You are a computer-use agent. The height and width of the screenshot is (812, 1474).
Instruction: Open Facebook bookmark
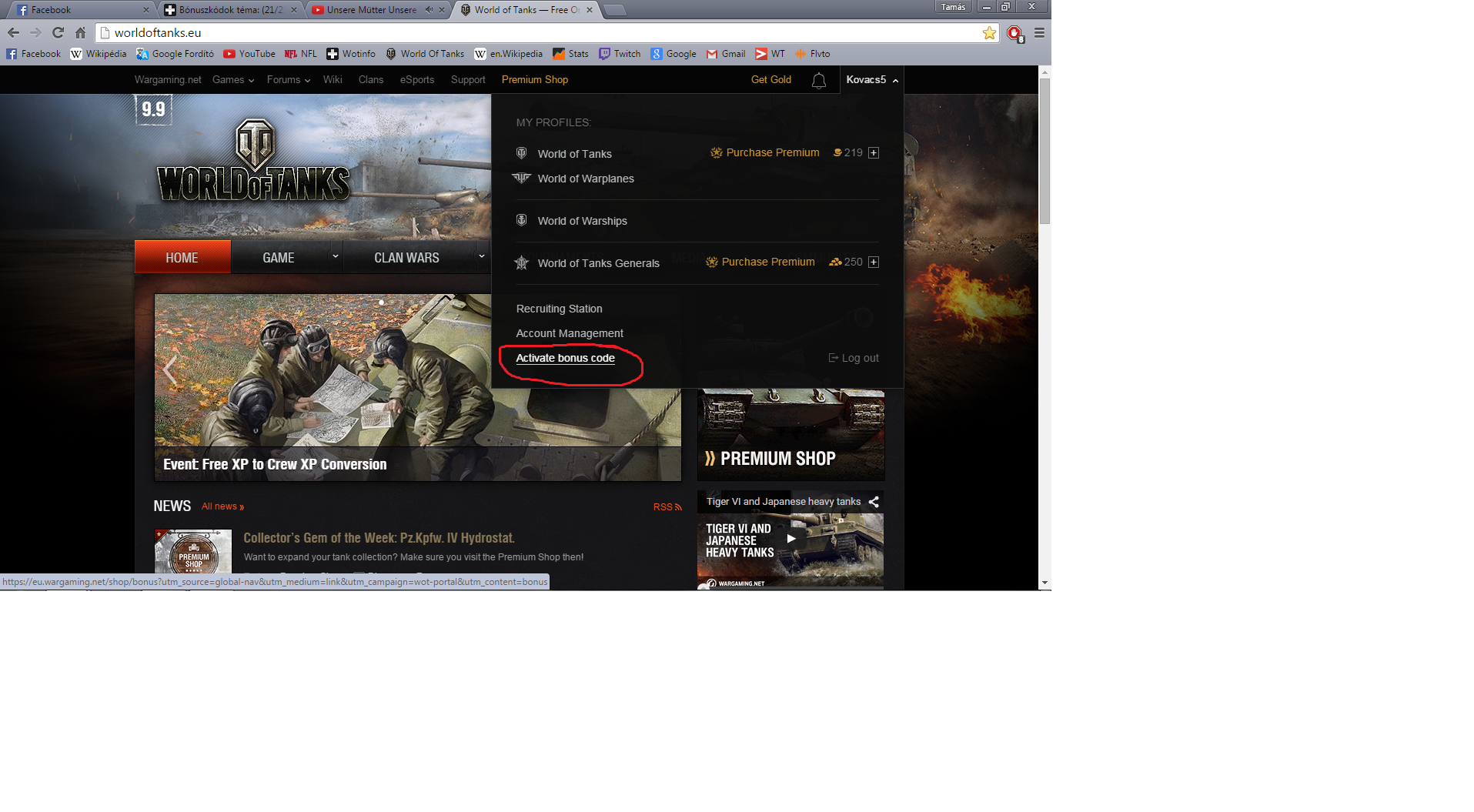[x=34, y=54]
